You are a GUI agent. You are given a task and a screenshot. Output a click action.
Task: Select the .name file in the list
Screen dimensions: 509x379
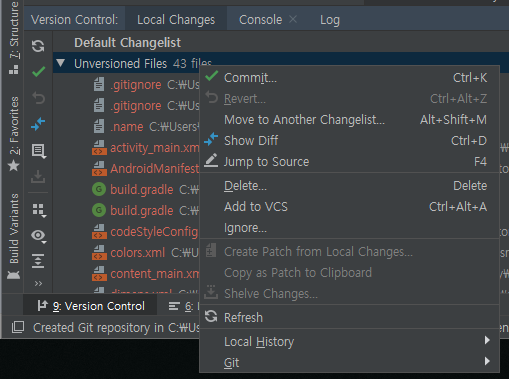(x=127, y=127)
